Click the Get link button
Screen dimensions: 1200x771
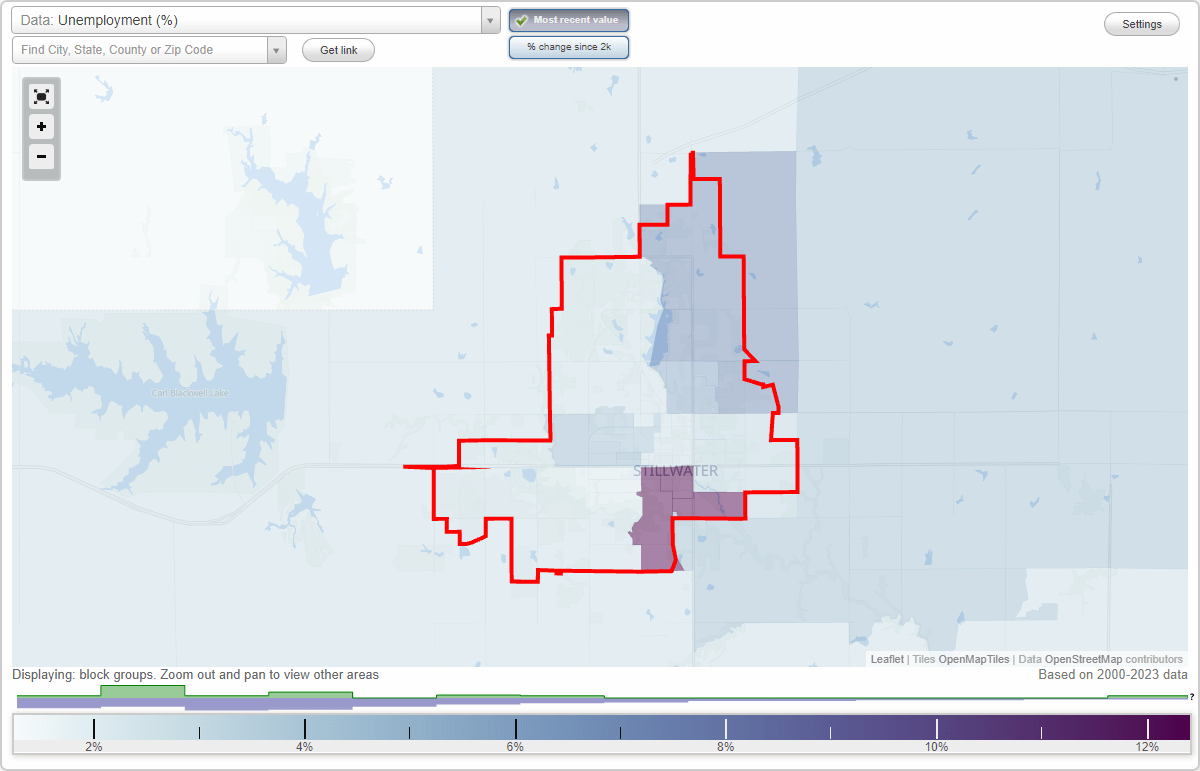338,50
